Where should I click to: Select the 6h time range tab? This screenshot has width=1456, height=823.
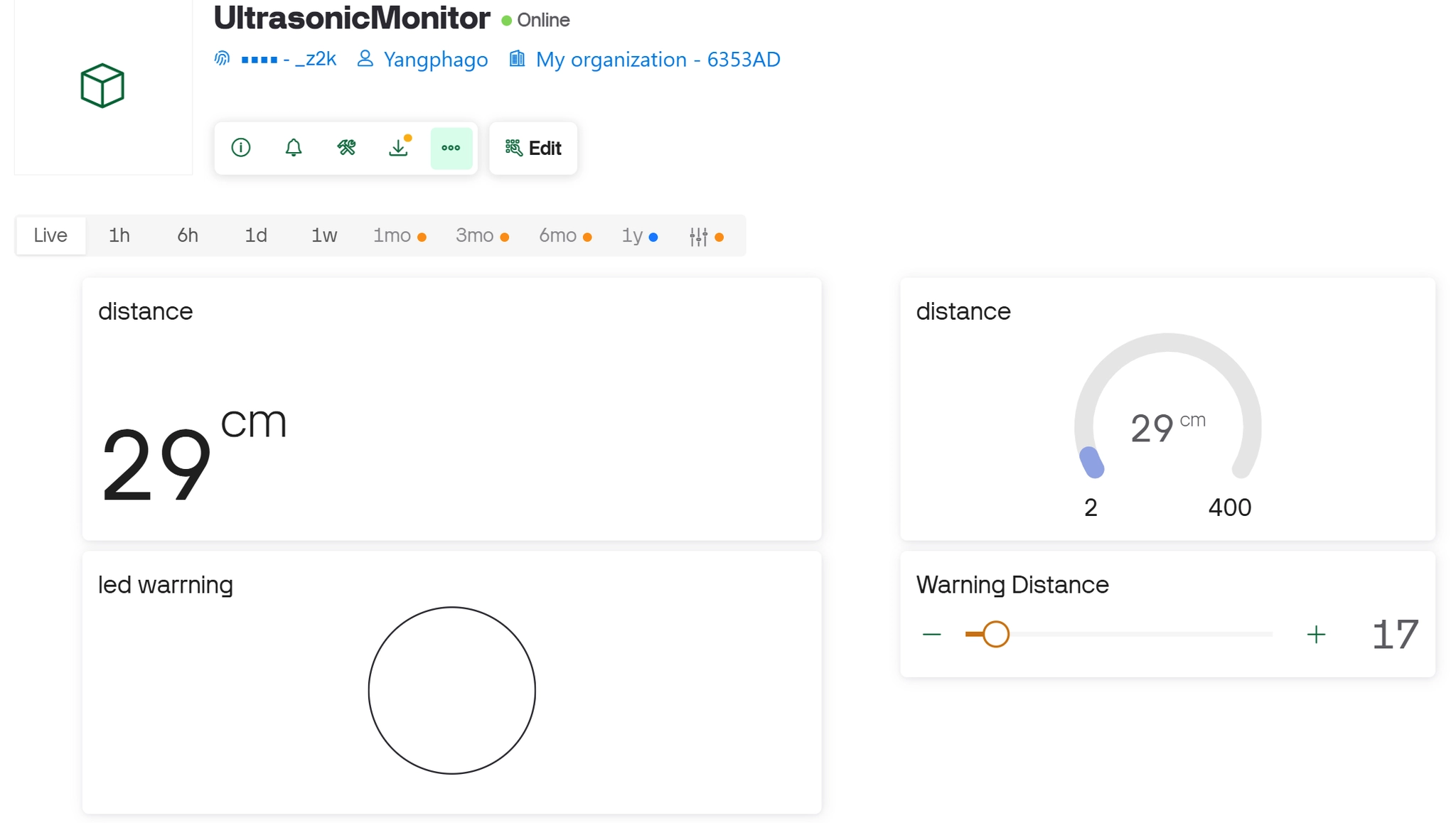click(x=188, y=235)
